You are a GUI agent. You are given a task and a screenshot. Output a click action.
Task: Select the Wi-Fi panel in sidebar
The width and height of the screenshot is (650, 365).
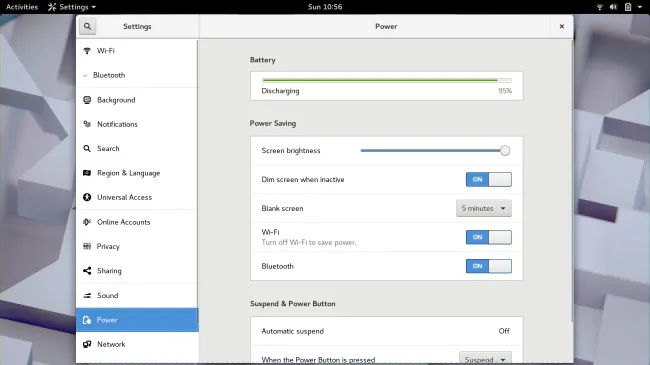pos(137,51)
